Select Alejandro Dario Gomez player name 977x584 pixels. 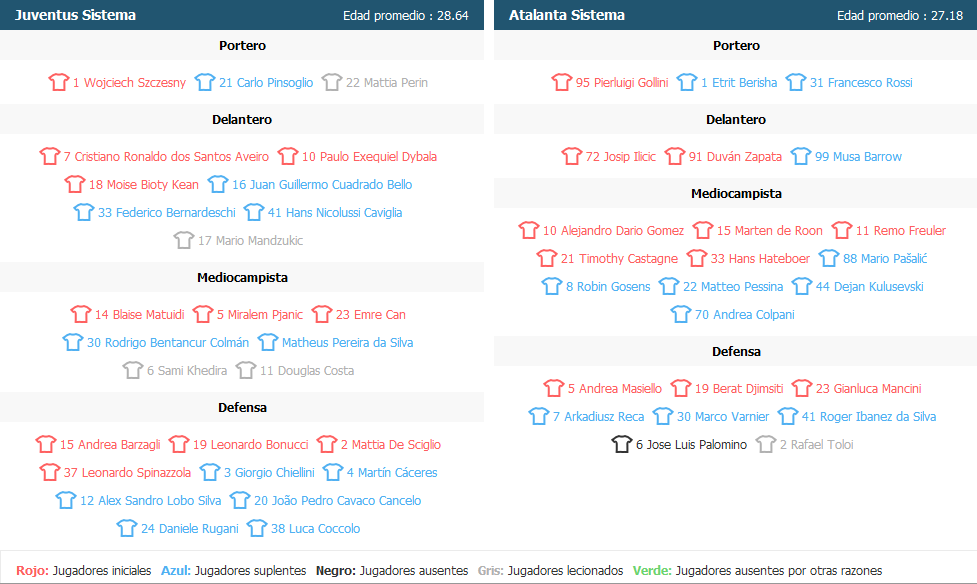tap(613, 231)
